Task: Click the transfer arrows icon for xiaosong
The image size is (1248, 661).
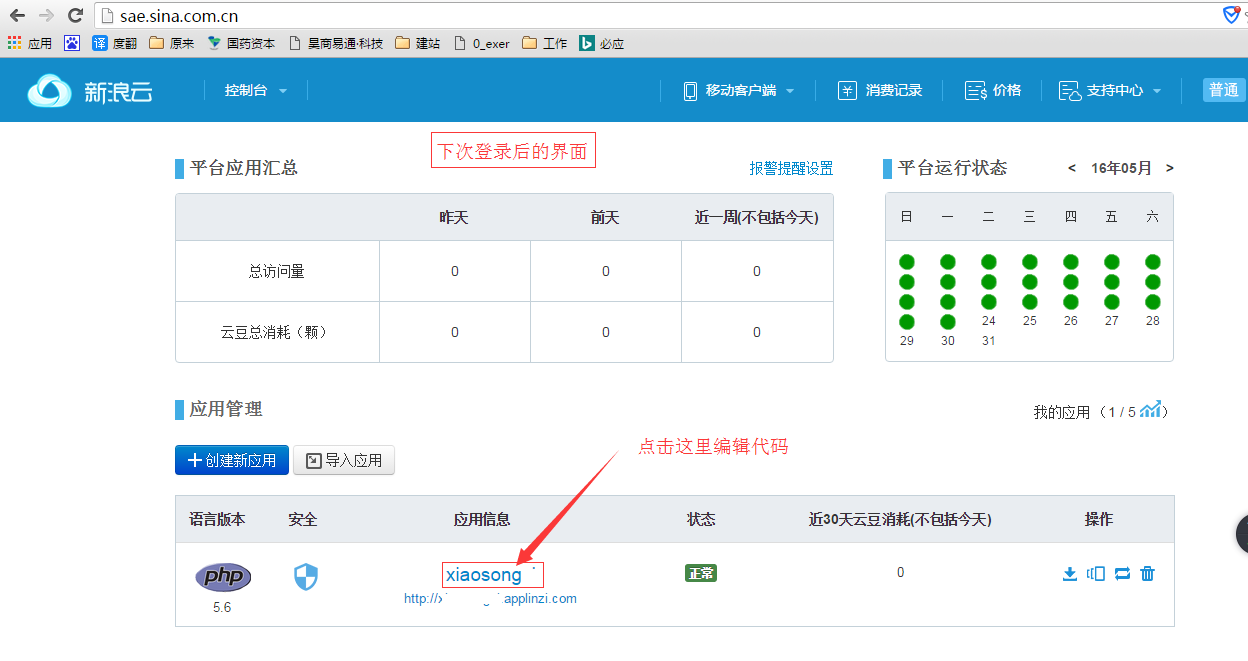Action: 1122,573
